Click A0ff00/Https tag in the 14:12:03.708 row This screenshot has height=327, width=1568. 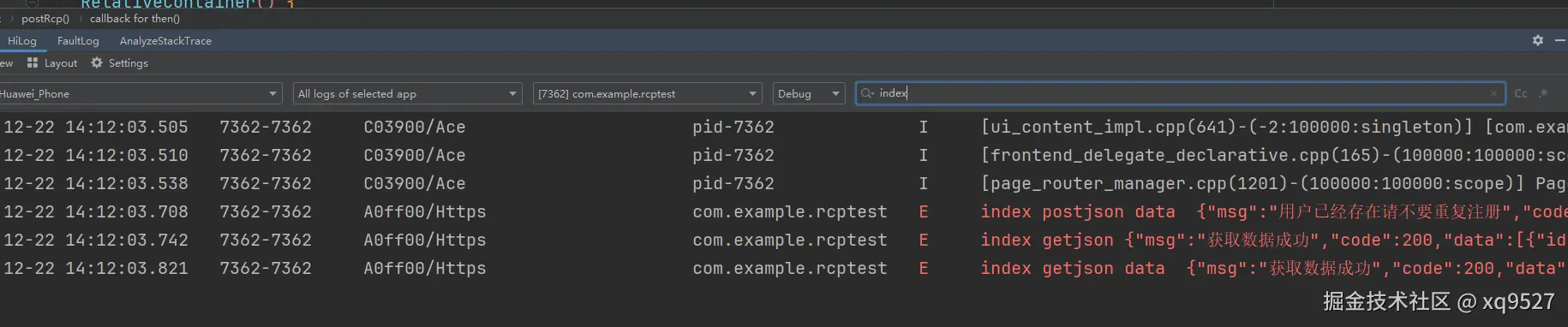pos(425,211)
